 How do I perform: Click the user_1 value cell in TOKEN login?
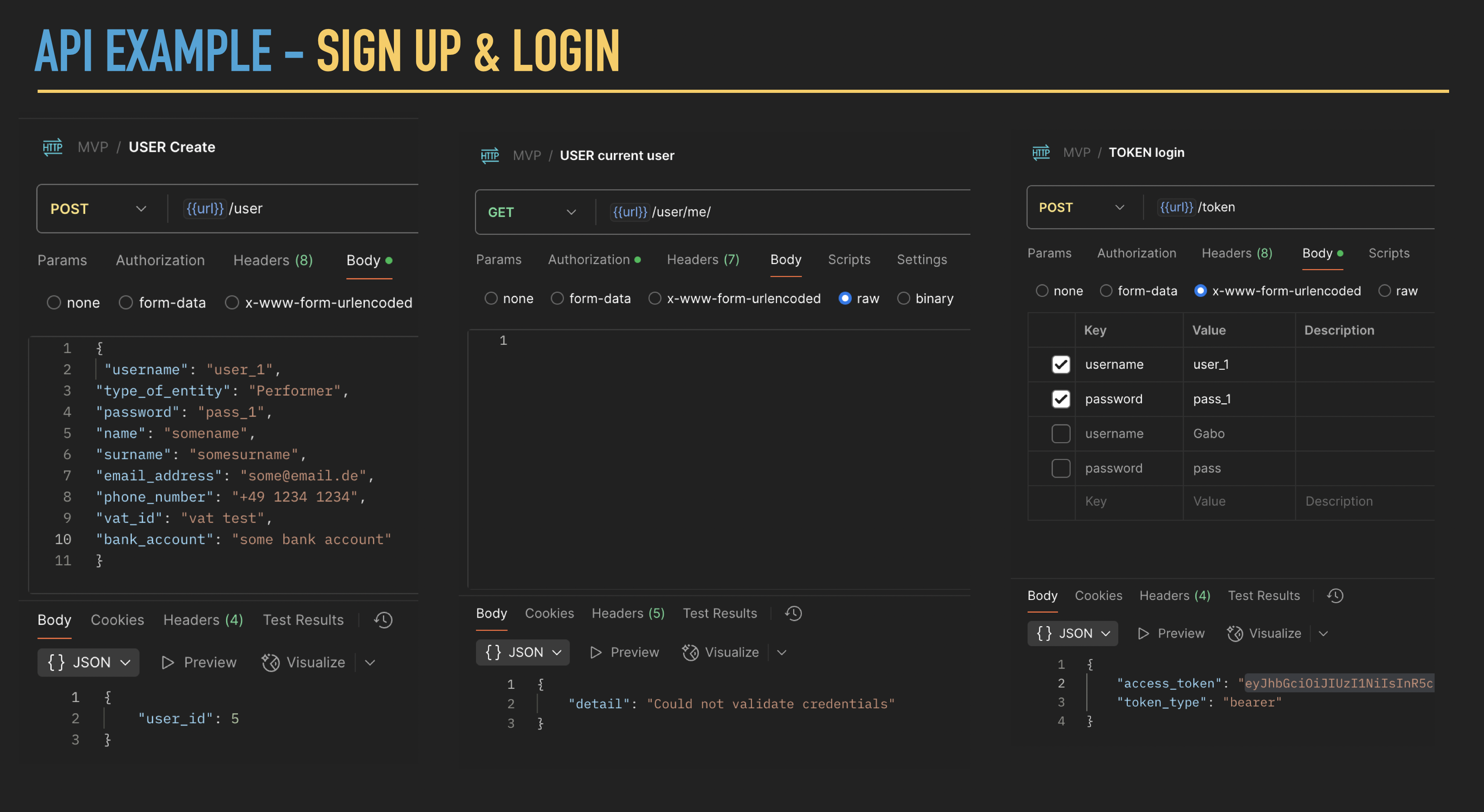(1239, 364)
